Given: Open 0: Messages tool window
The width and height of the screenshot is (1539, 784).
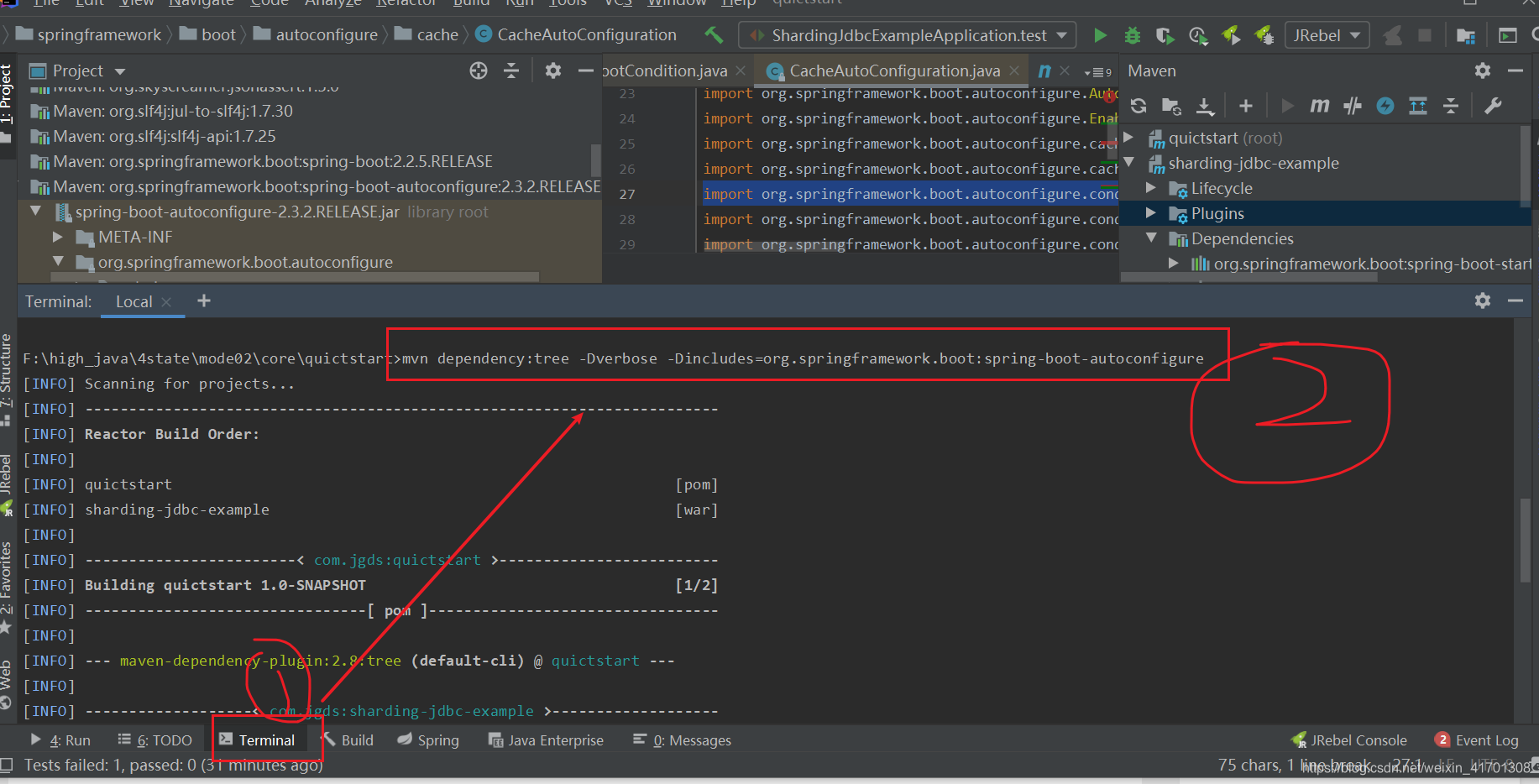Looking at the screenshot, I should coord(682,740).
